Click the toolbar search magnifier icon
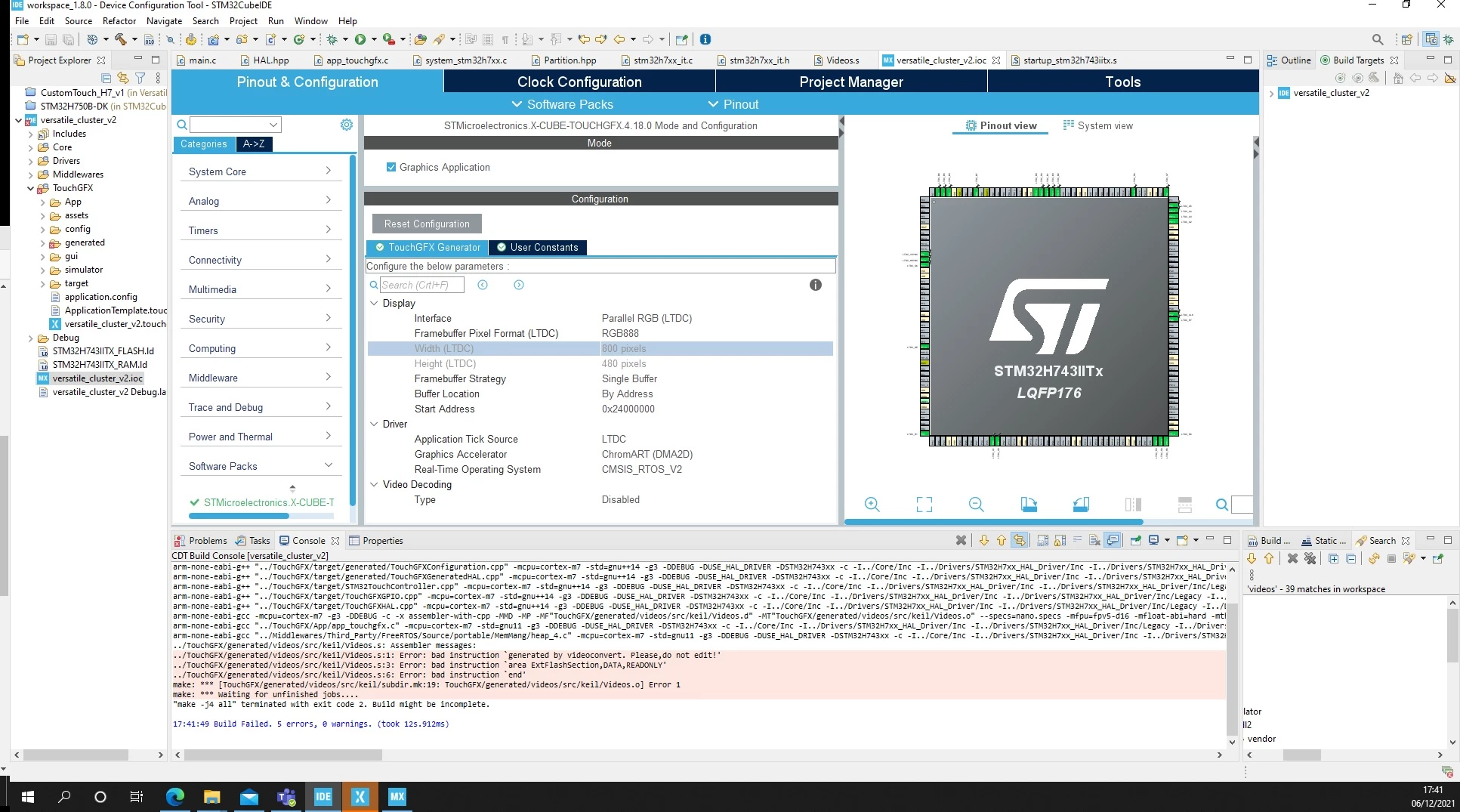Viewport: 1460px width, 812px height. (x=1378, y=39)
